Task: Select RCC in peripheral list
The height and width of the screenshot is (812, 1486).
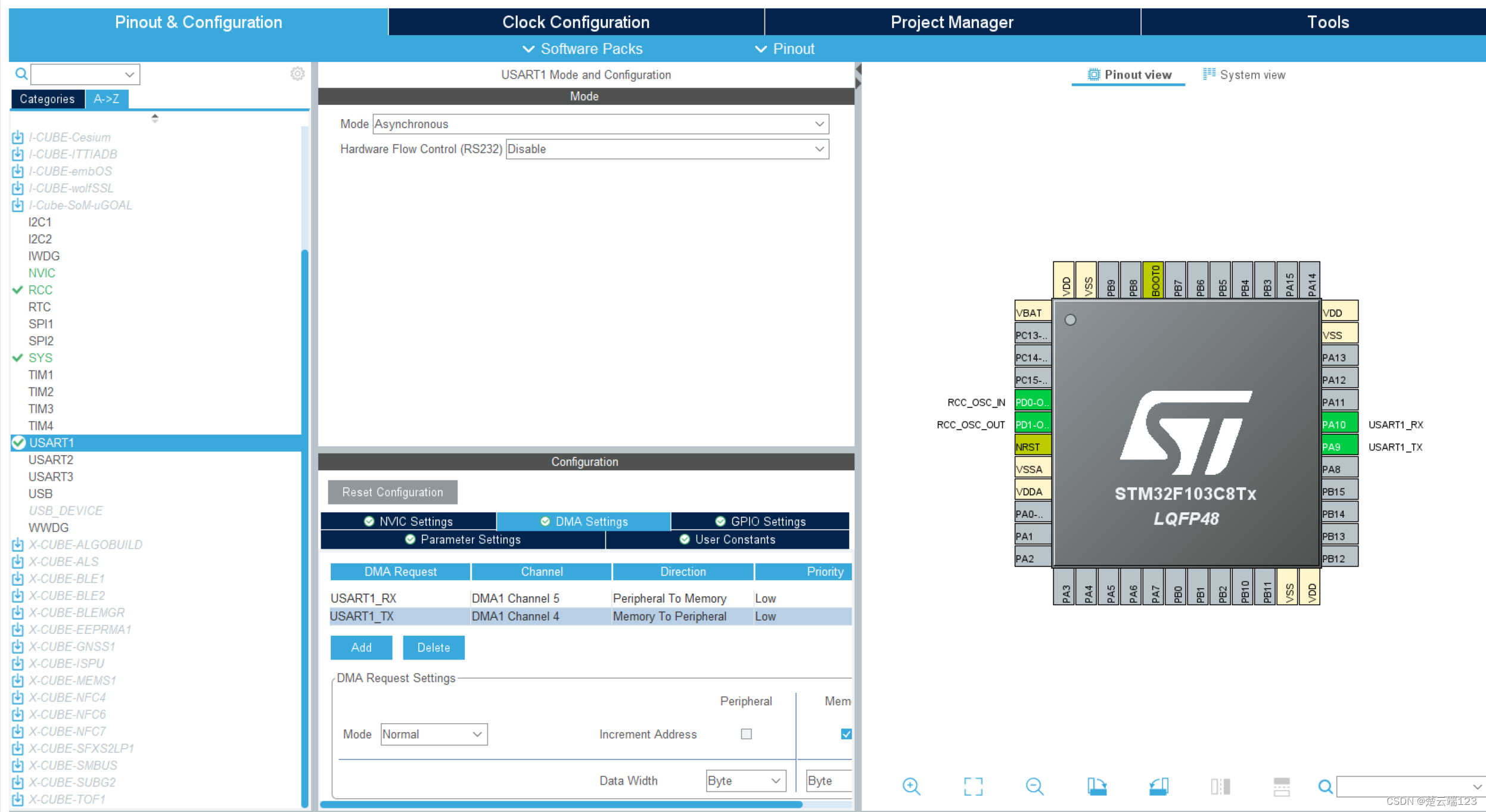Action: [41, 290]
